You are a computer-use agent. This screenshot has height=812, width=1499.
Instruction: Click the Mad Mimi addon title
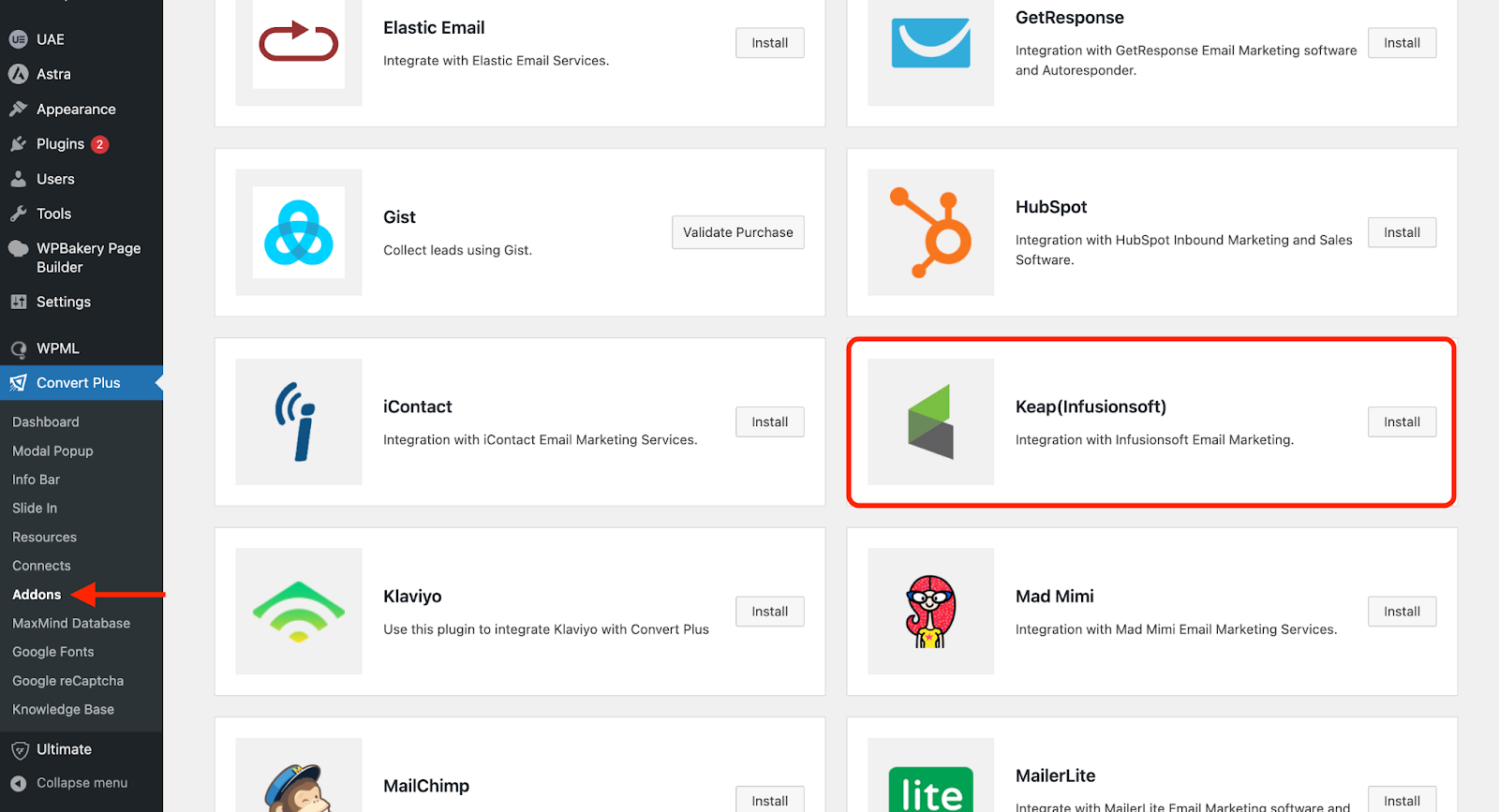[1055, 597]
